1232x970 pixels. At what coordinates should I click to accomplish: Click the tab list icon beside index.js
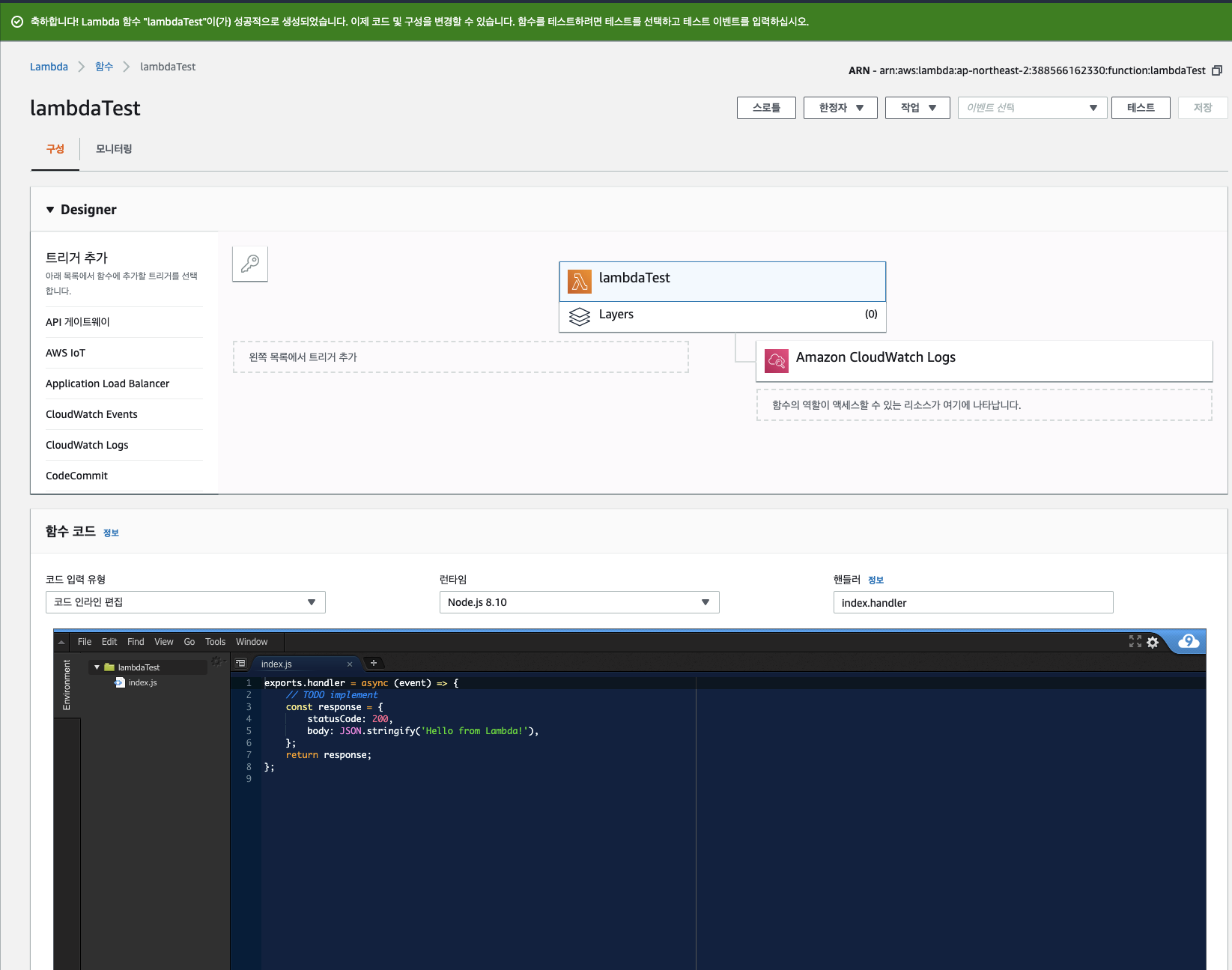(240, 663)
